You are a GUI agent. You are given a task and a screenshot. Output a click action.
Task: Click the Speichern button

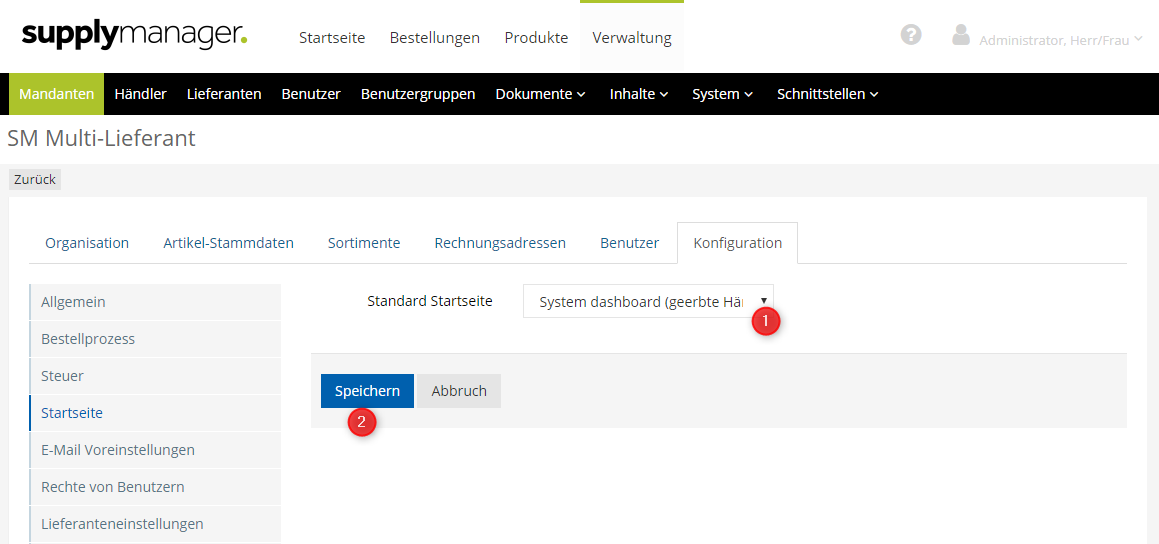367,391
